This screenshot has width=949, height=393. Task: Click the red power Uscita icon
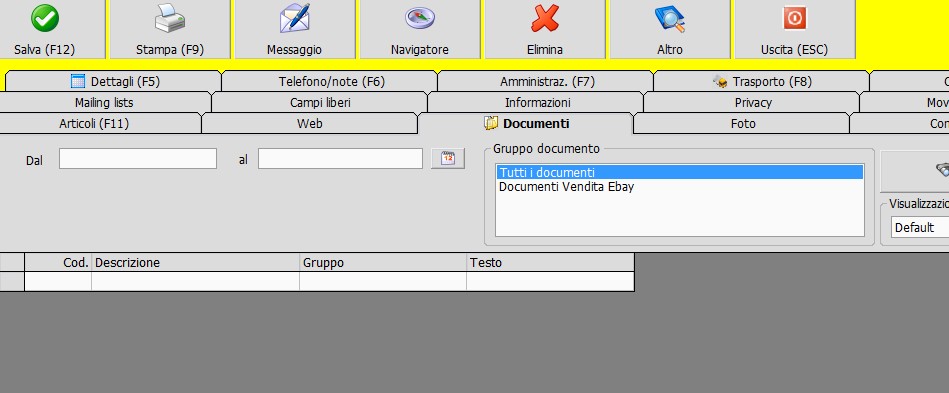click(x=794, y=18)
